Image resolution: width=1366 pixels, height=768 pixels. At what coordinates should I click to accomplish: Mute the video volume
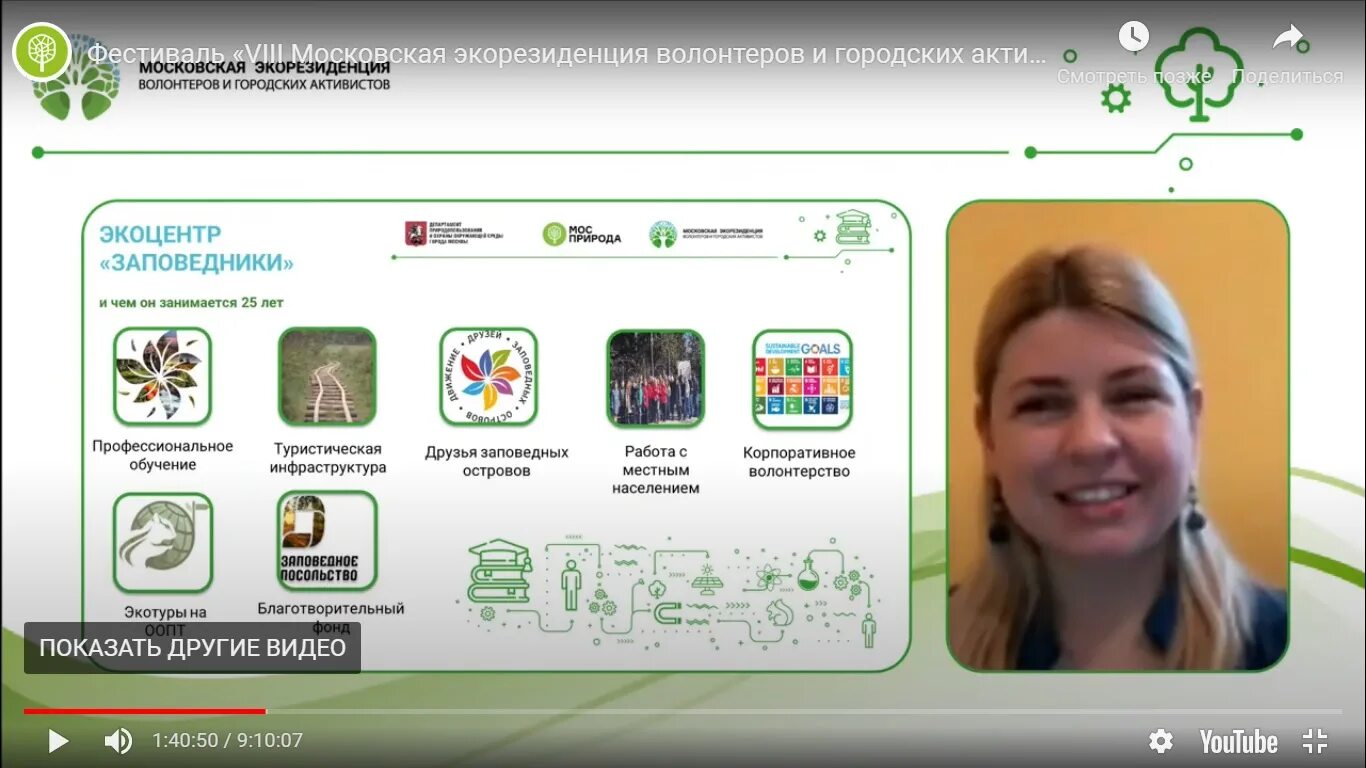(118, 741)
